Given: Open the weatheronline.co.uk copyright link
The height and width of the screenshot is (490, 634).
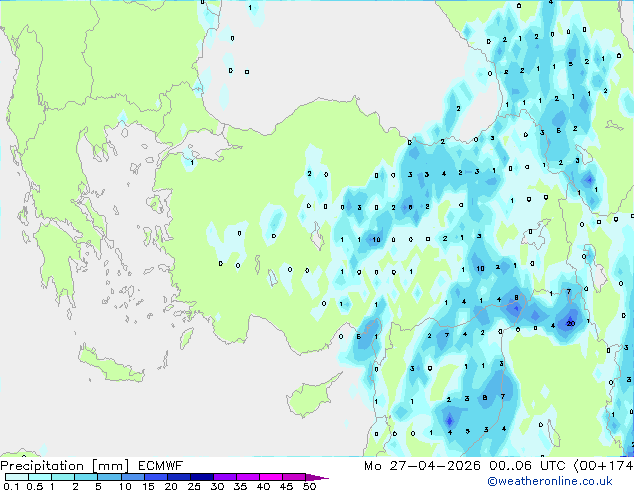Looking at the screenshot, I should (x=550, y=481).
